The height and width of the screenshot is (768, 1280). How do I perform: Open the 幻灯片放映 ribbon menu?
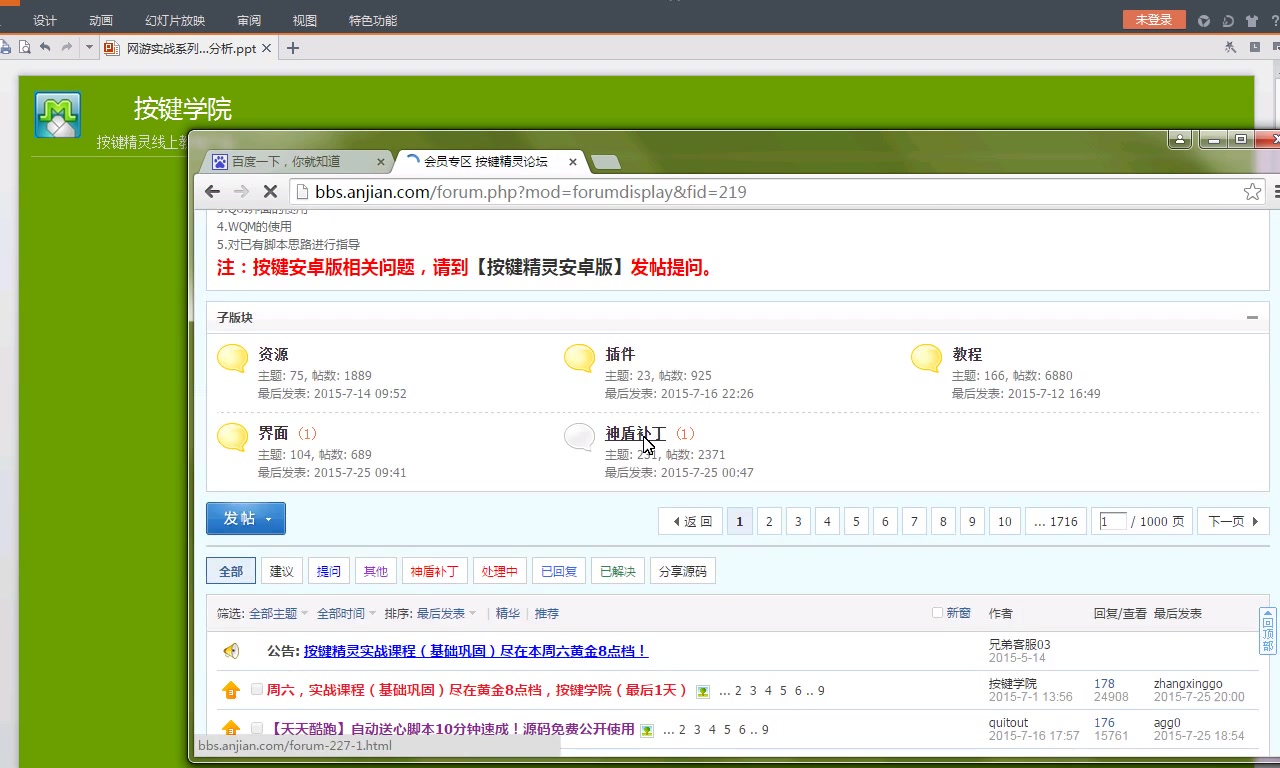[x=176, y=19]
